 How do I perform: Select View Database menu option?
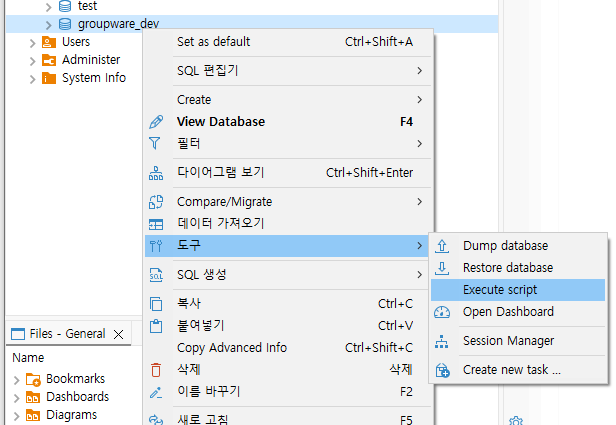(x=221, y=122)
